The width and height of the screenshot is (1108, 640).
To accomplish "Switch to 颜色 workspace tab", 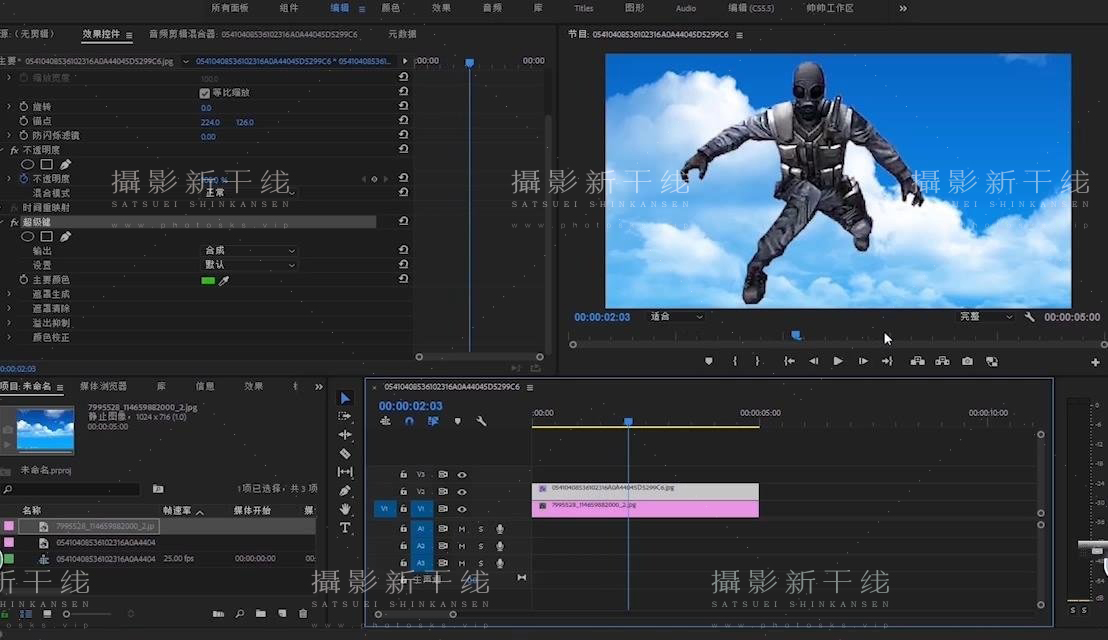I will click(x=391, y=8).
